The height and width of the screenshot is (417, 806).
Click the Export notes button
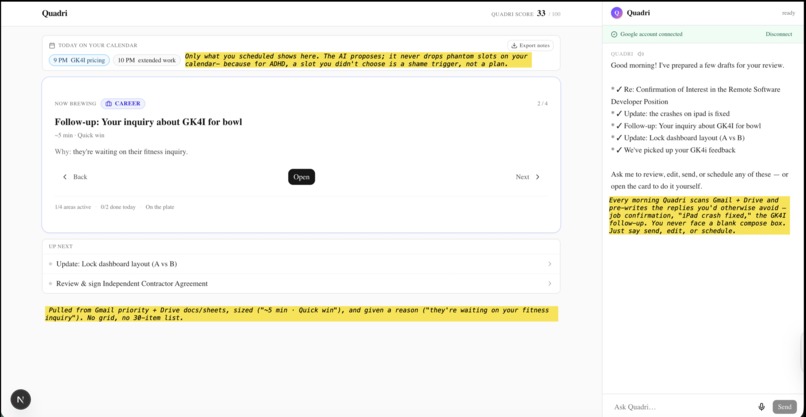pyautogui.click(x=530, y=45)
